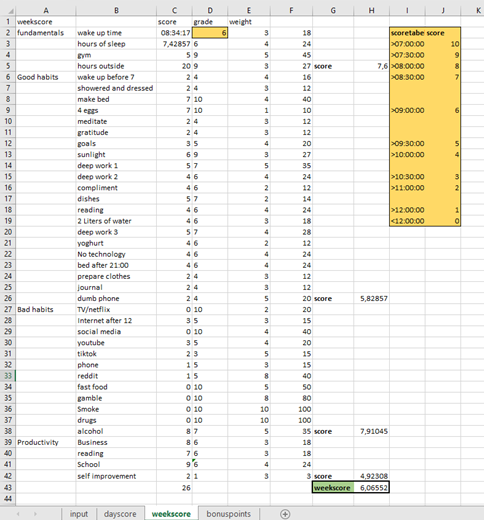Select column D header
The image size is (484, 520).
click(x=210, y=11)
